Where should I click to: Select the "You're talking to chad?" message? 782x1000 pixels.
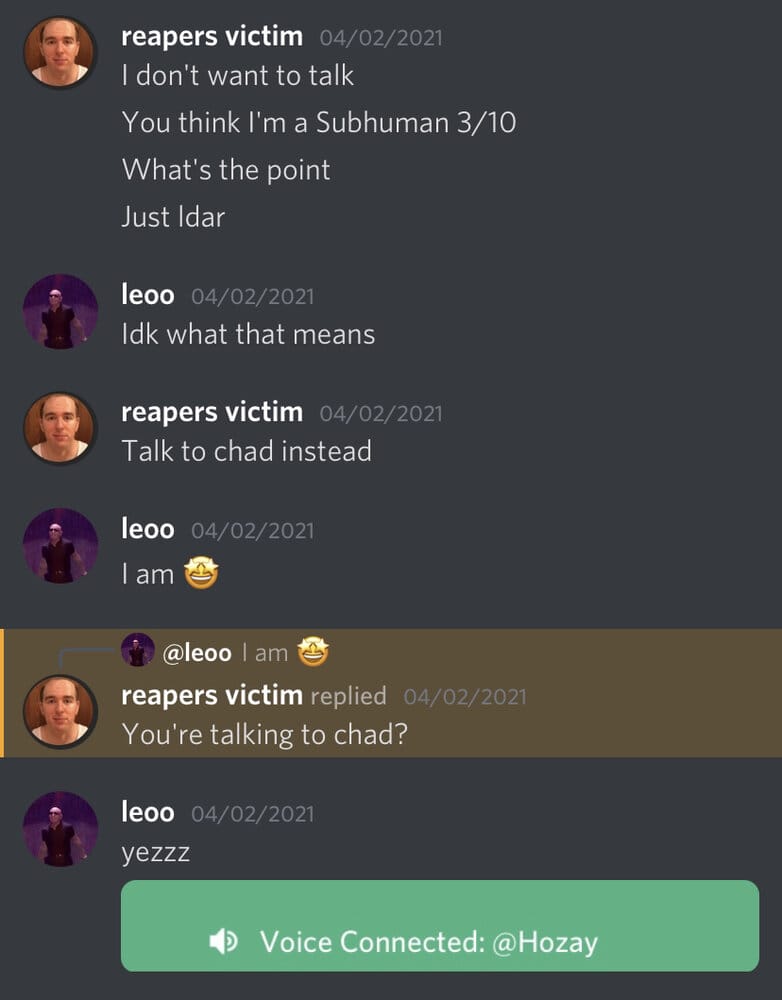265,734
